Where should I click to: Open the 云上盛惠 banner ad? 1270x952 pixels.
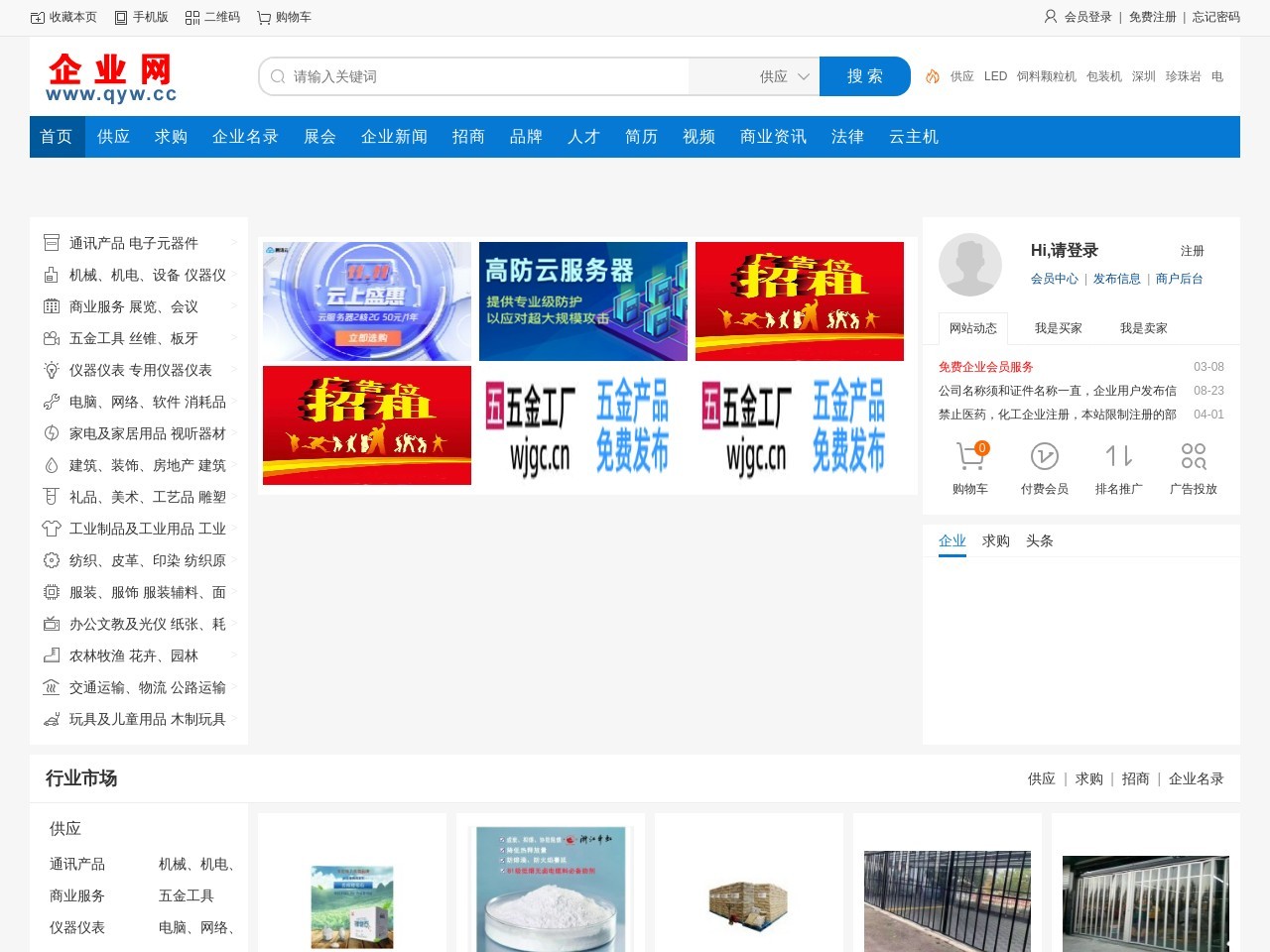pyautogui.click(x=367, y=301)
